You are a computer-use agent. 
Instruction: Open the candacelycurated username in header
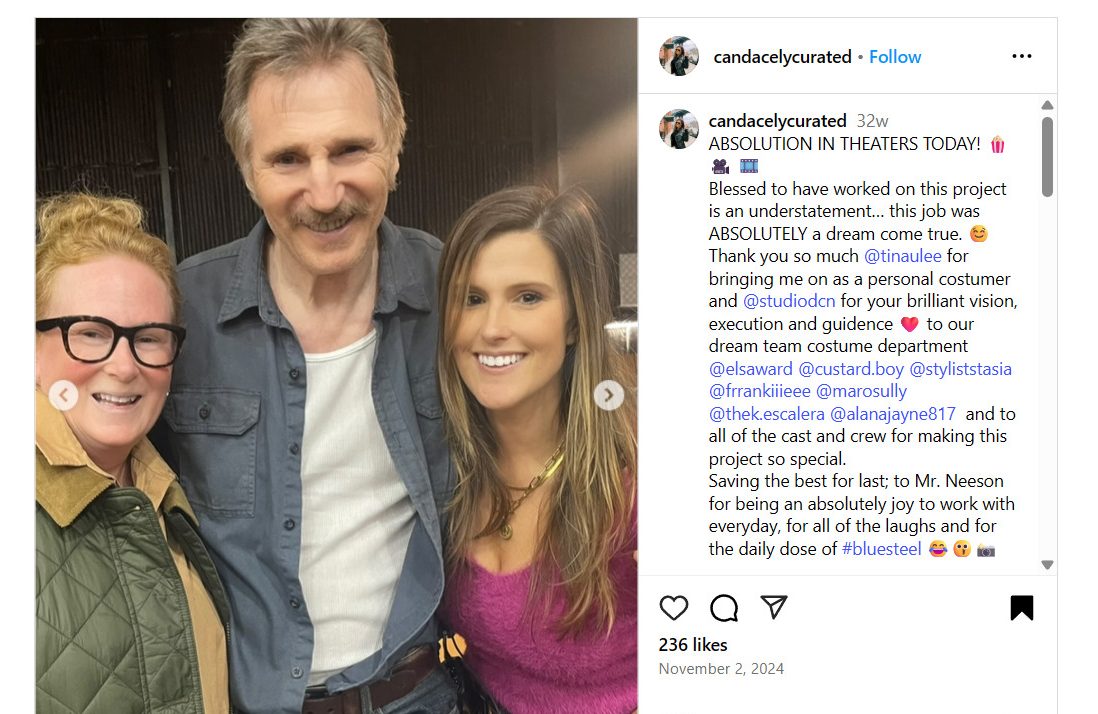[x=782, y=57]
